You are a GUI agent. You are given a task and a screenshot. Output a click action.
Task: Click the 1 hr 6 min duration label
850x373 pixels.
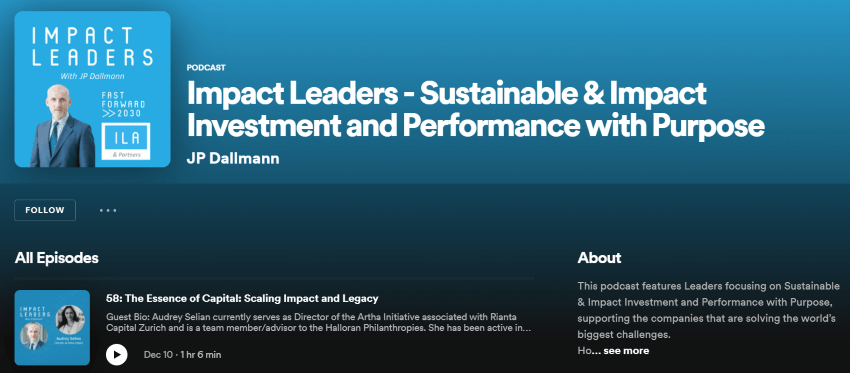(200, 355)
